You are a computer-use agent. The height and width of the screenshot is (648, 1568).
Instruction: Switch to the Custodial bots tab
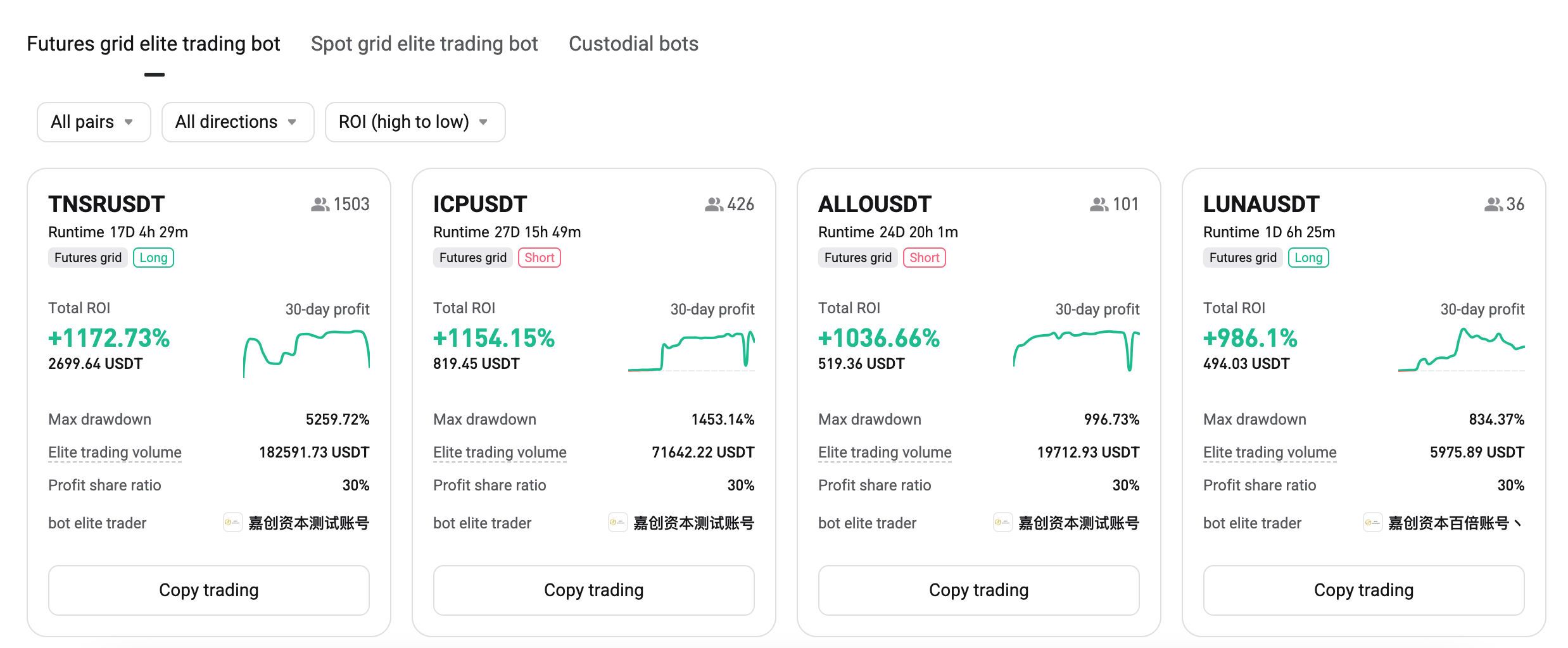tap(633, 44)
